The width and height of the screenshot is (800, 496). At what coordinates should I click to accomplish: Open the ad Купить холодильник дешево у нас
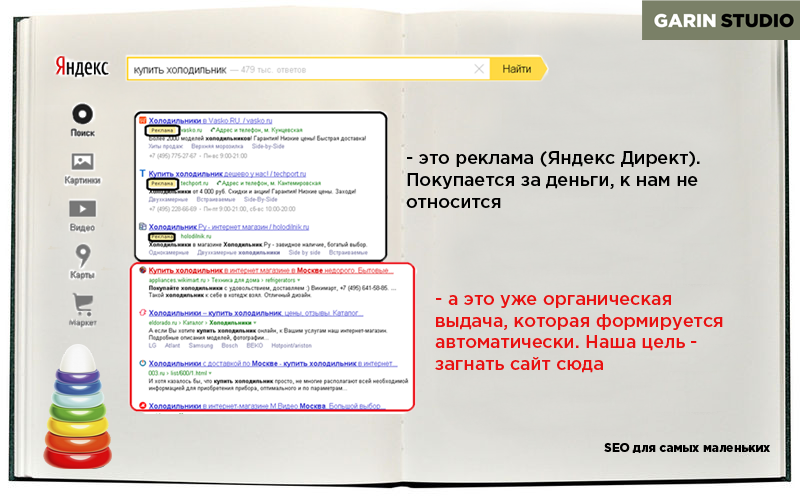click(x=227, y=173)
